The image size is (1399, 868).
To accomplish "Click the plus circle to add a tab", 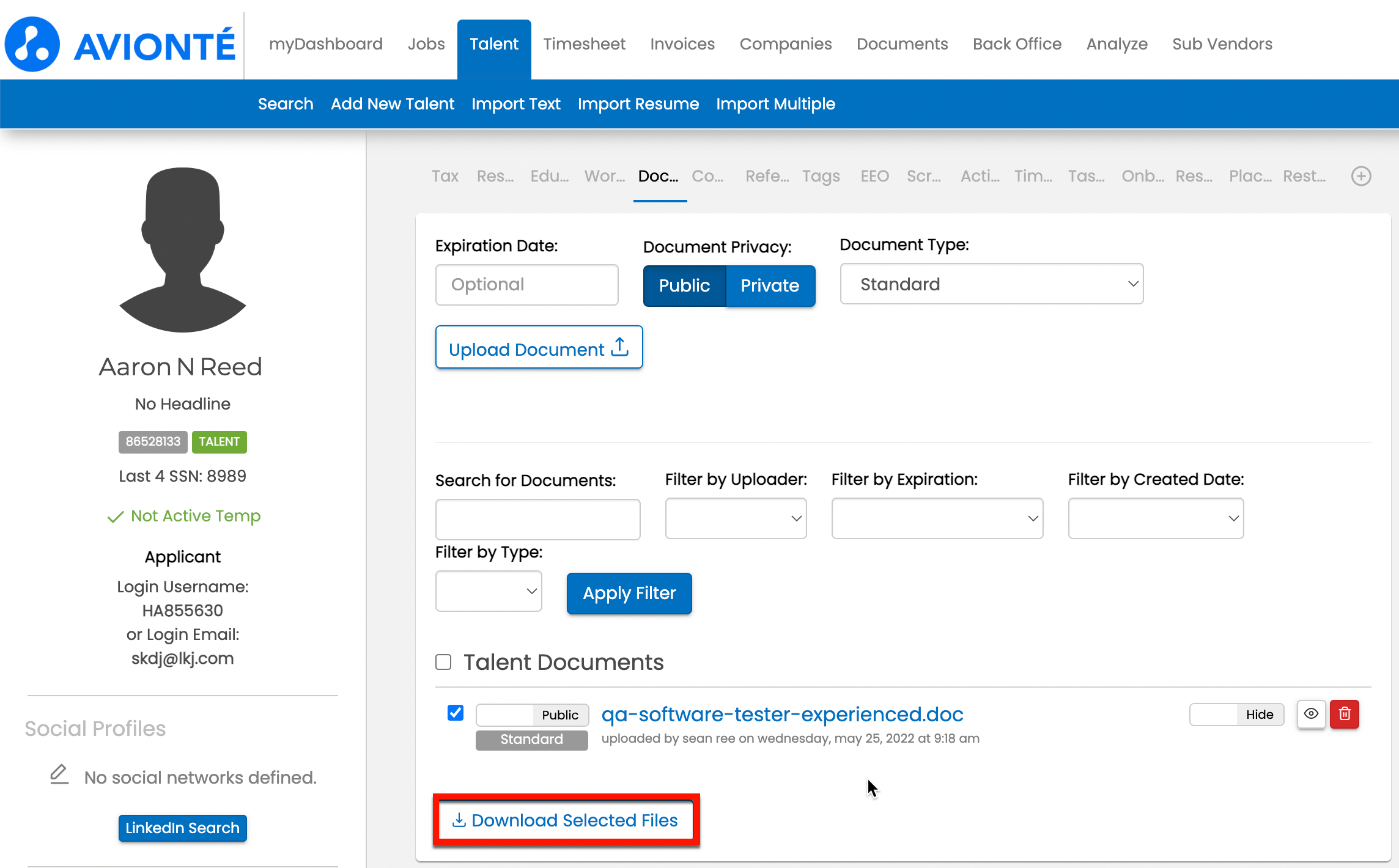I will (x=1360, y=177).
